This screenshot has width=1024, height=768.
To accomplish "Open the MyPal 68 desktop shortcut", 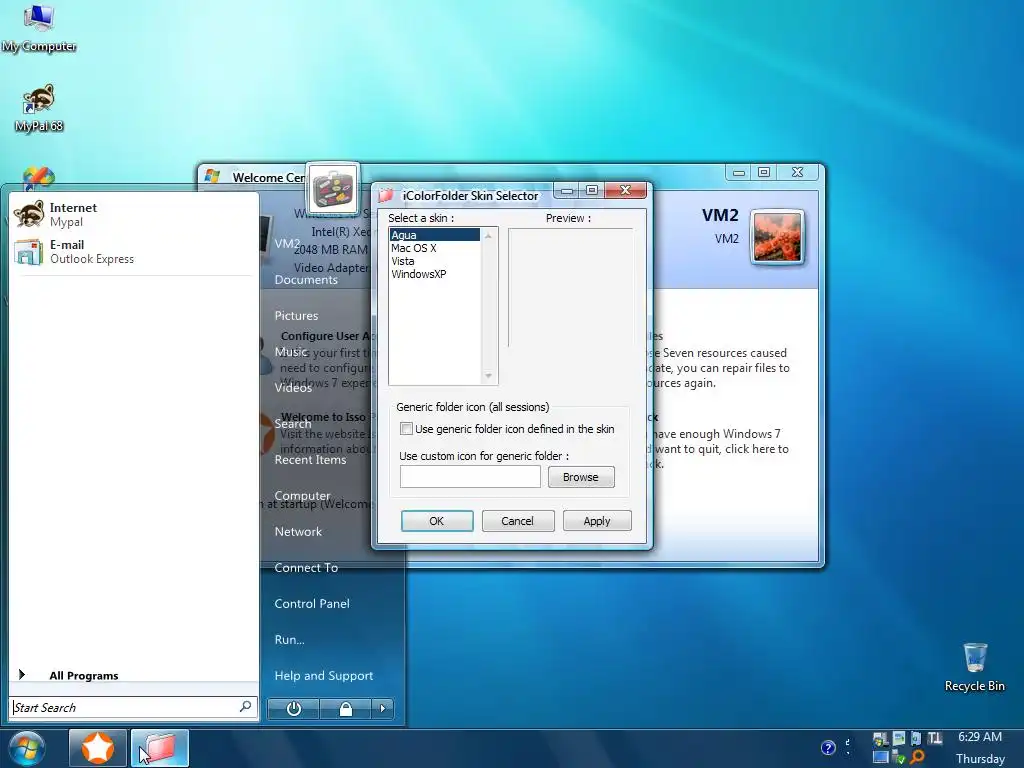I will (39, 108).
